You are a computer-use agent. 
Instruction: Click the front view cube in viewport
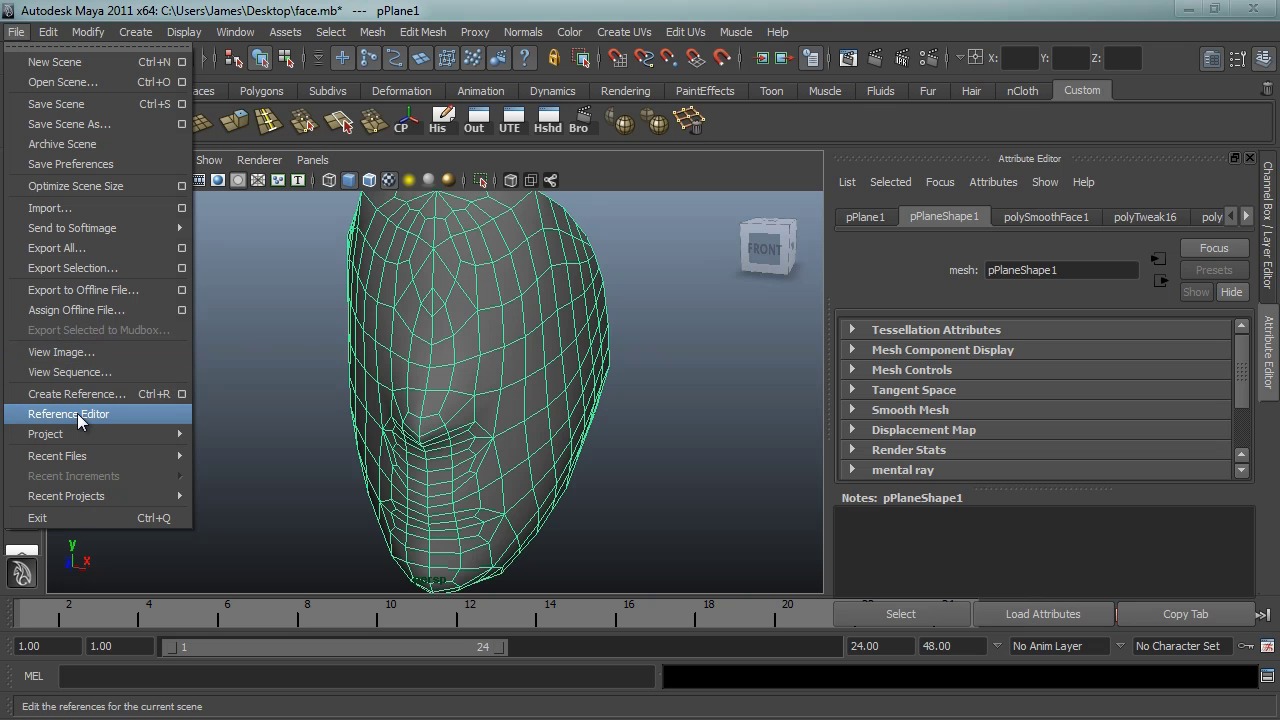point(767,248)
